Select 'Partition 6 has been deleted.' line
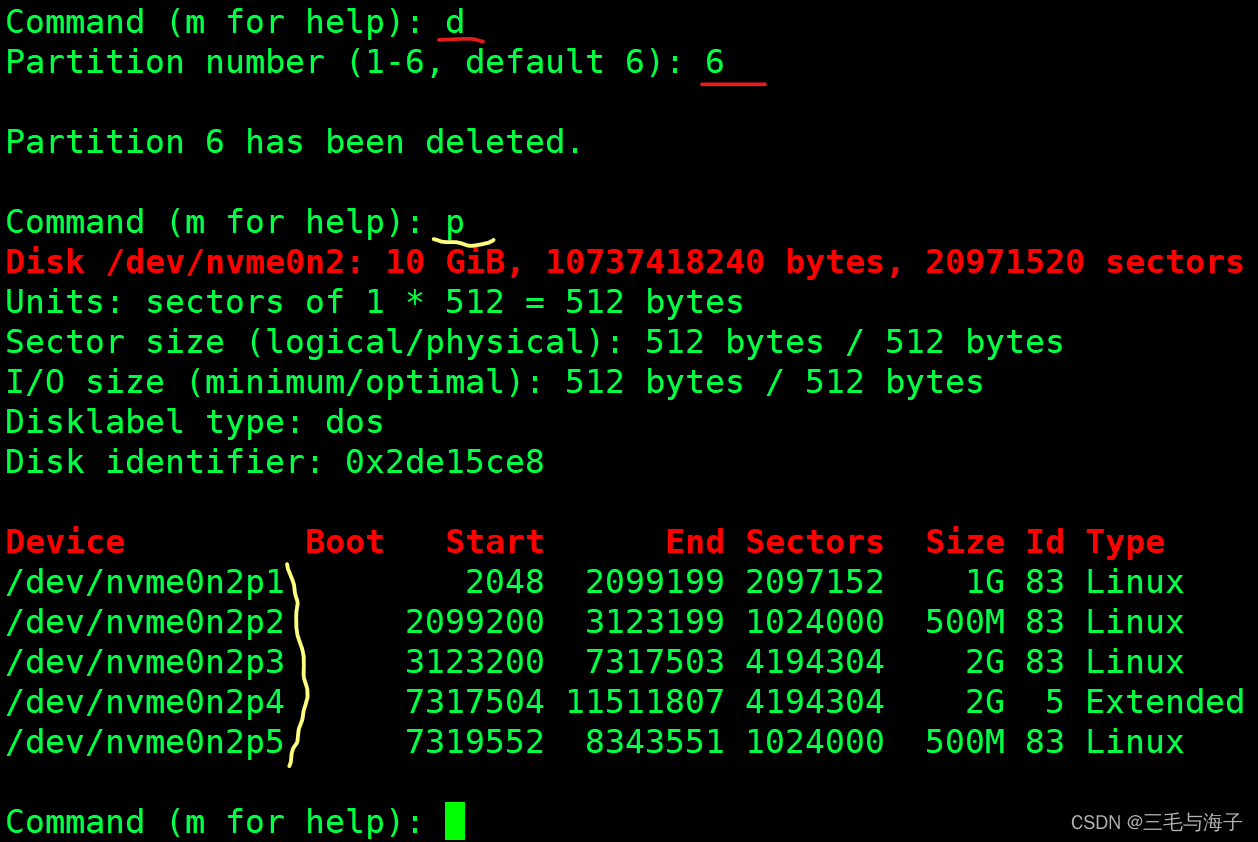1258x842 pixels. pyautogui.click(x=294, y=142)
